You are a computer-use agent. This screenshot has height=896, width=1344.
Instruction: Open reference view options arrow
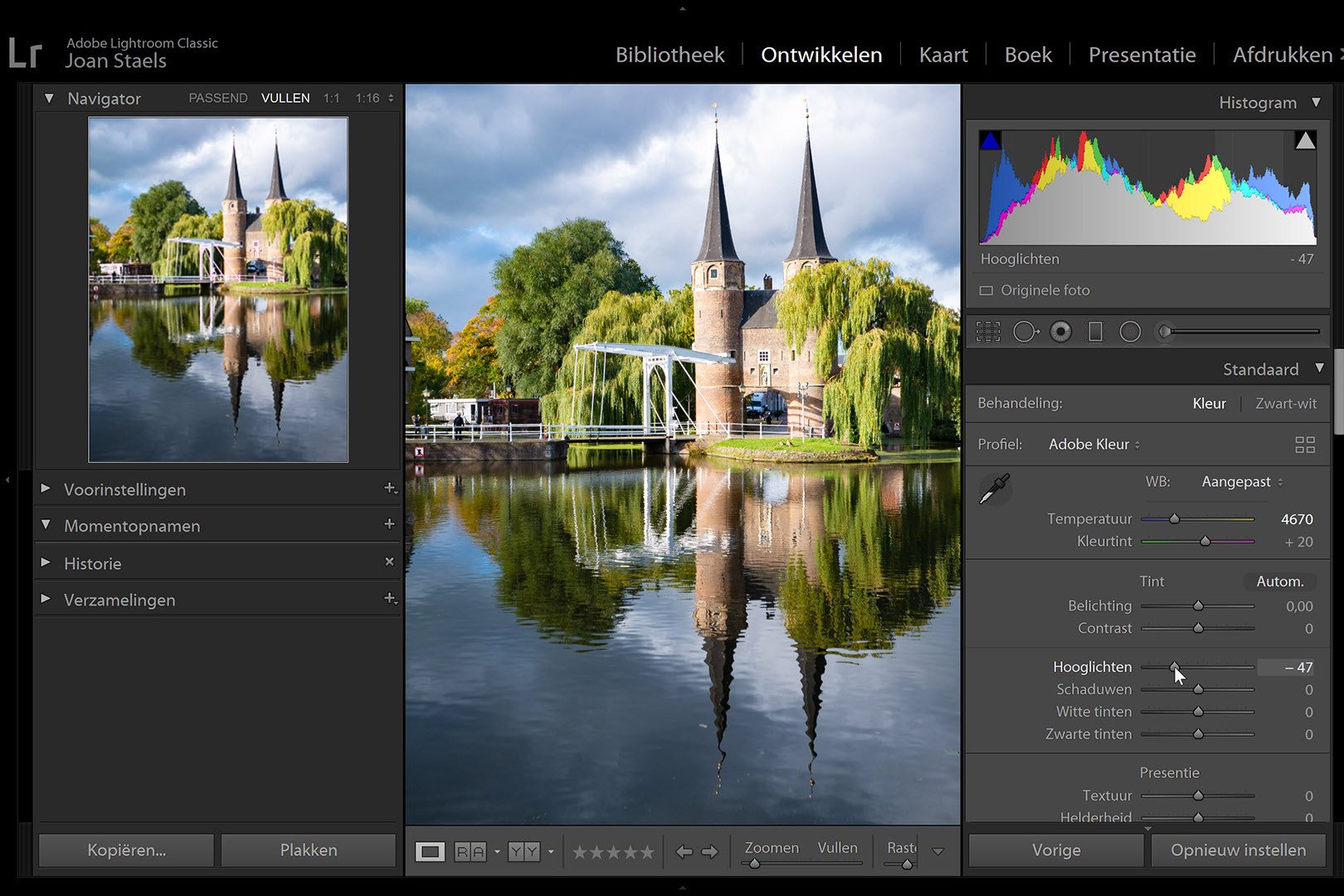click(497, 852)
